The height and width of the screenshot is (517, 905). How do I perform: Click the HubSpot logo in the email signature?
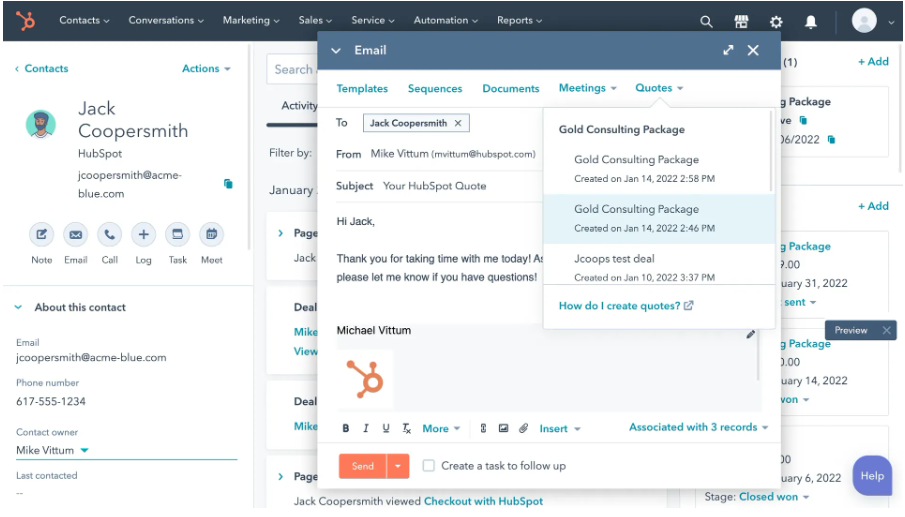(365, 379)
